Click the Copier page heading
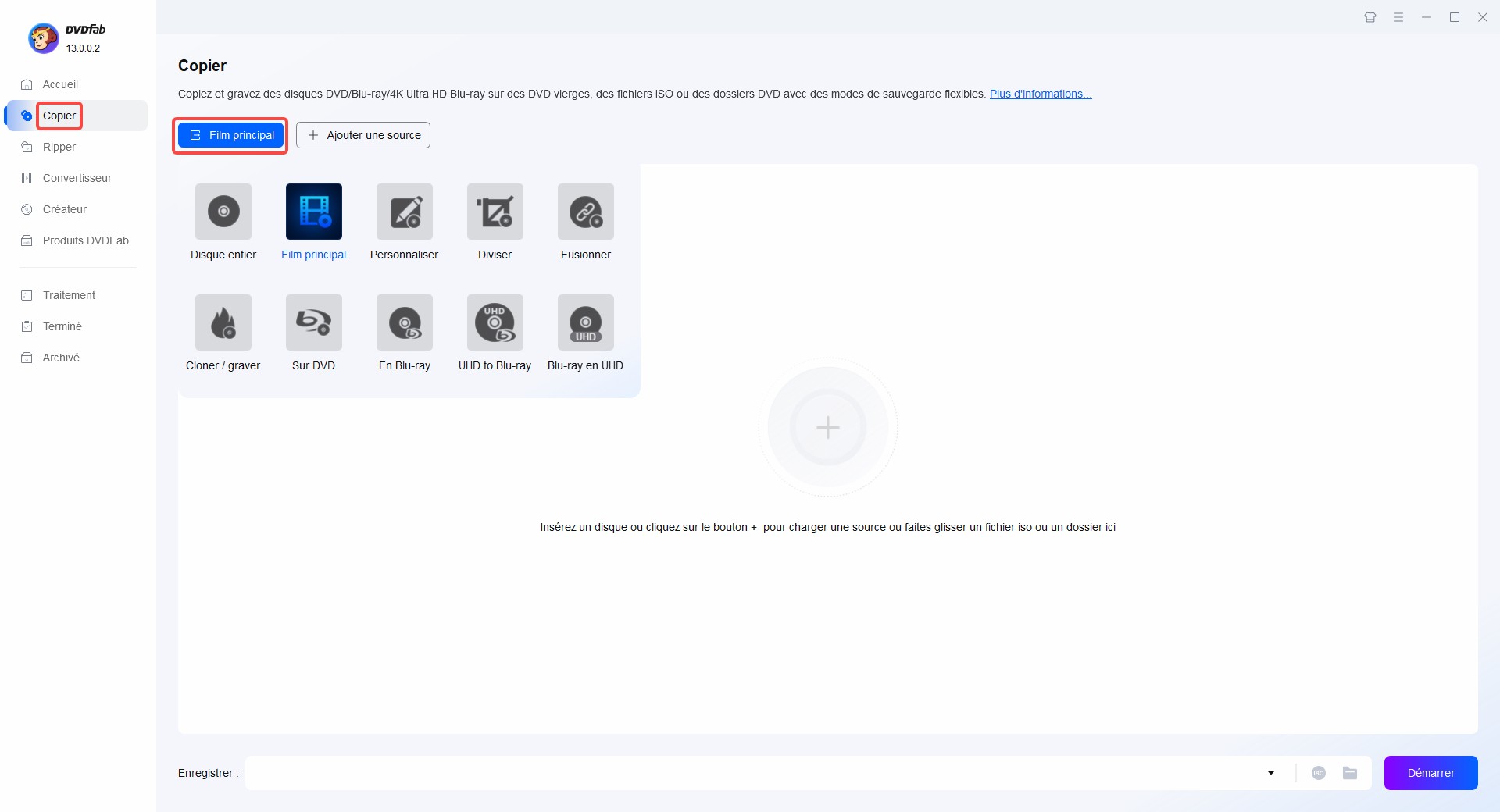1500x812 pixels. click(x=202, y=66)
